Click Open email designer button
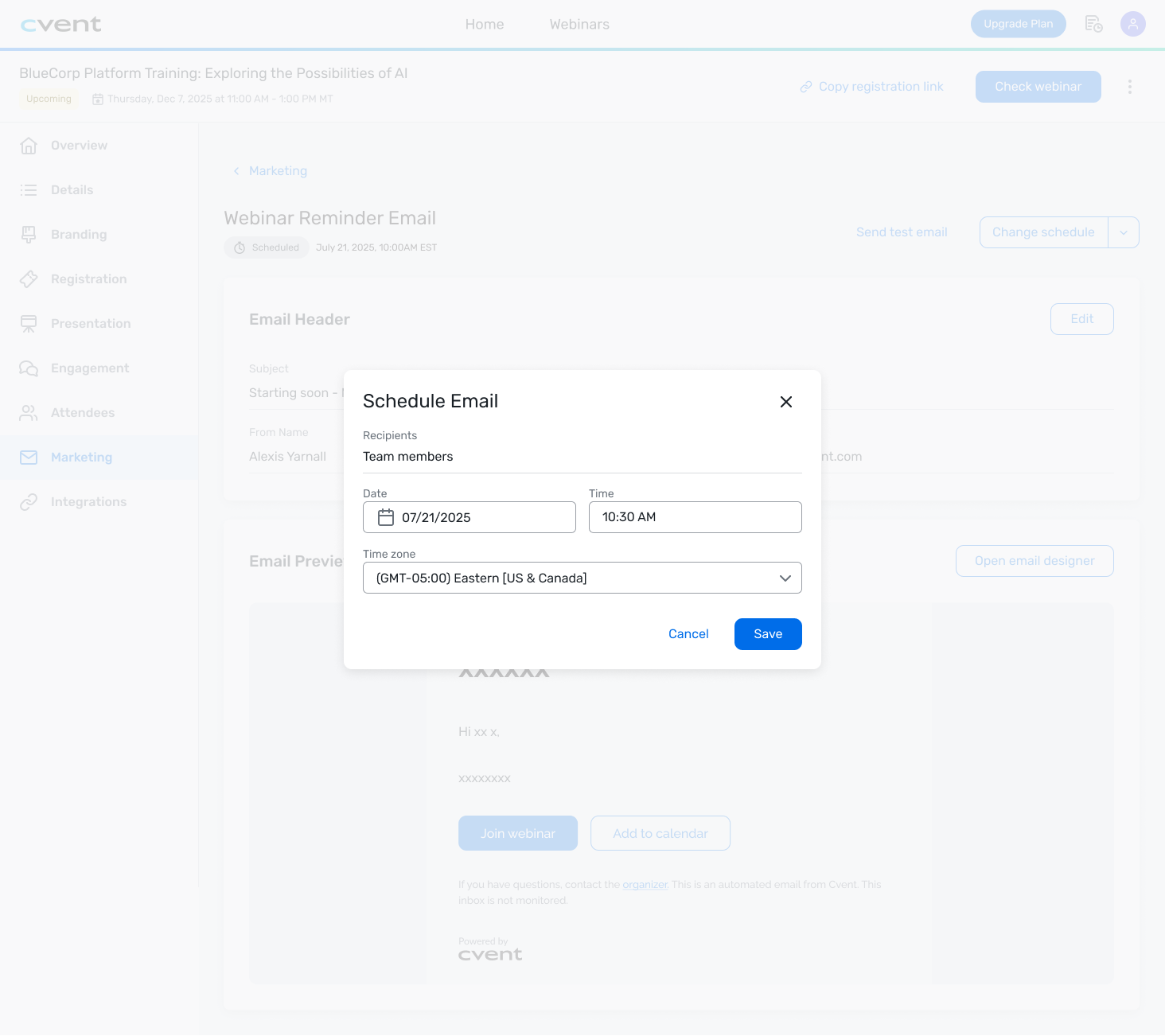 1034,561
